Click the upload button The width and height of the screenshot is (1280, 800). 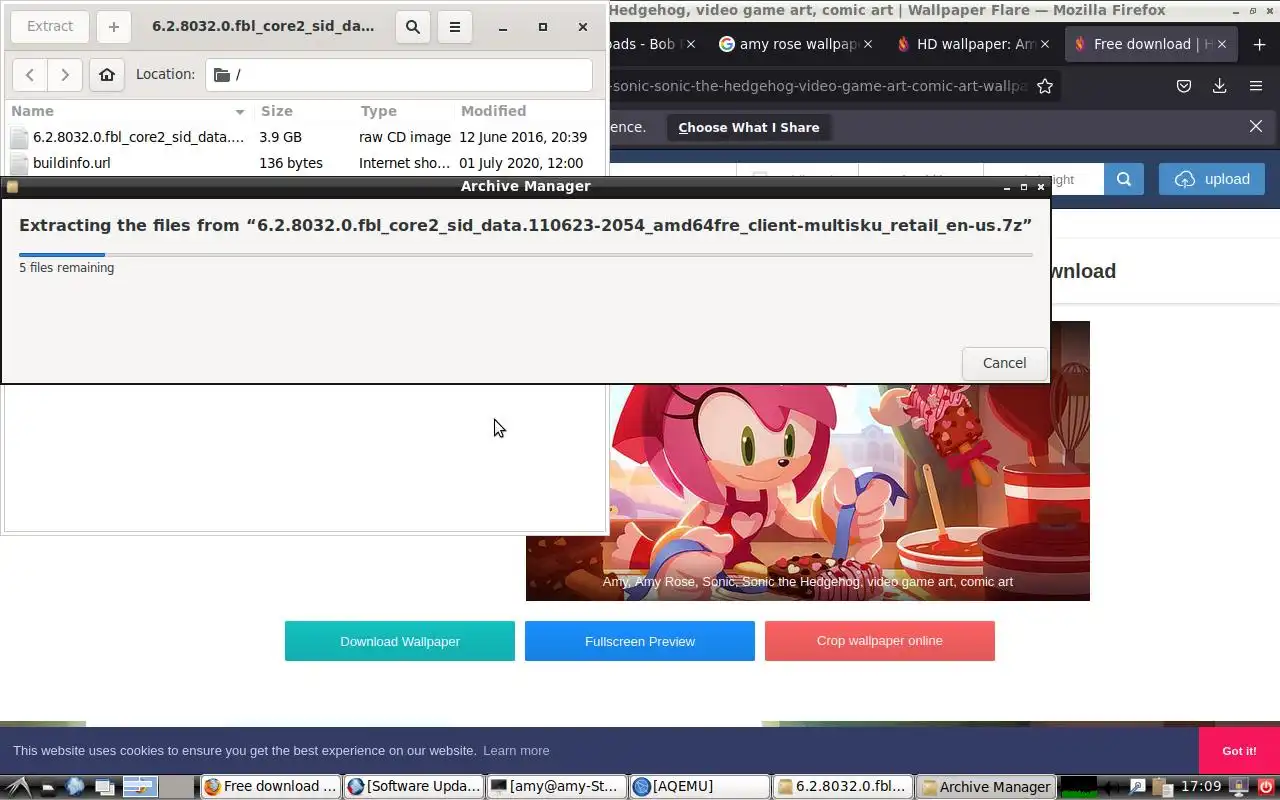[1212, 179]
